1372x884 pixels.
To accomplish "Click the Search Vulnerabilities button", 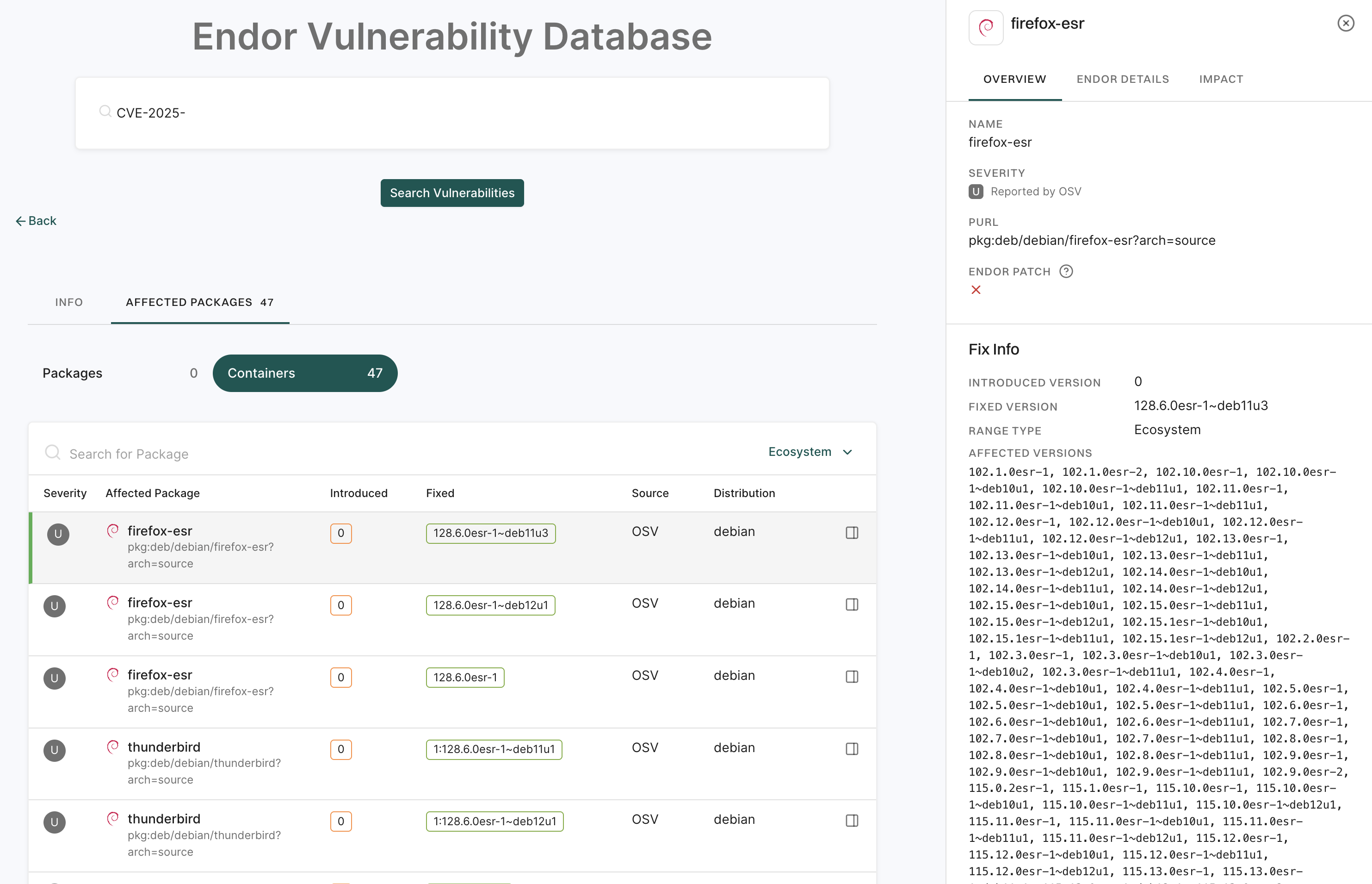I will 452,193.
